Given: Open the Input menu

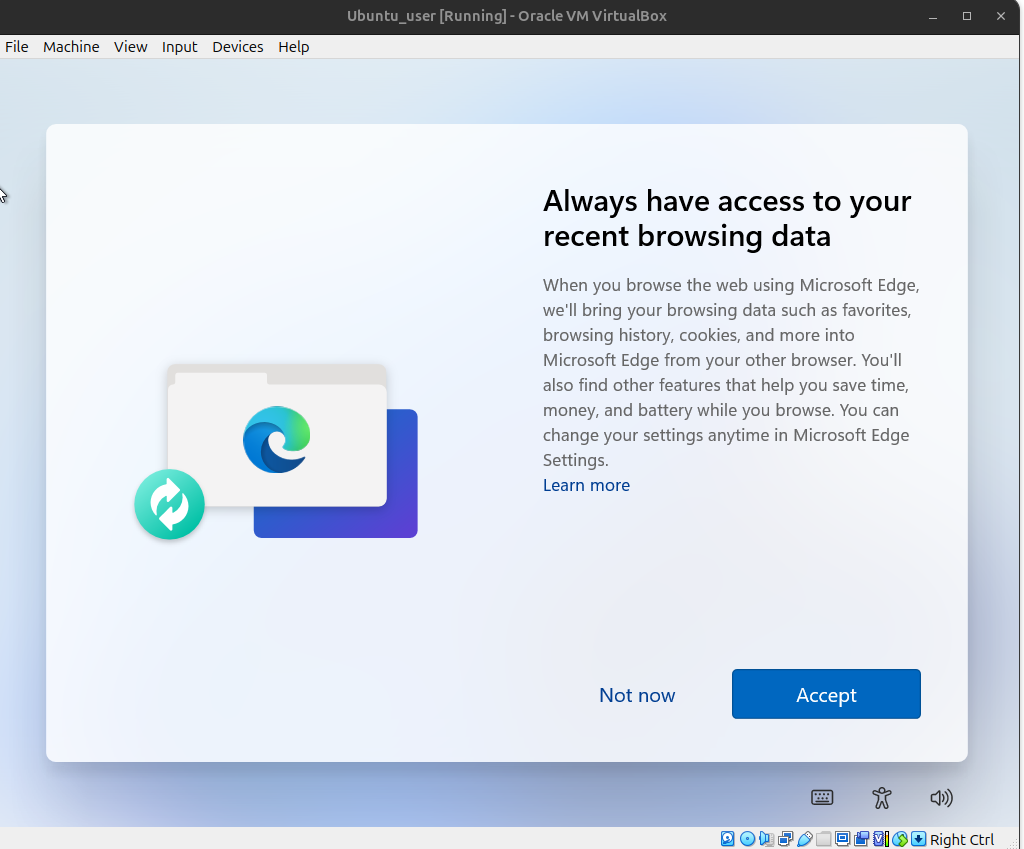Looking at the screenshot, I should tap(180, 47).
